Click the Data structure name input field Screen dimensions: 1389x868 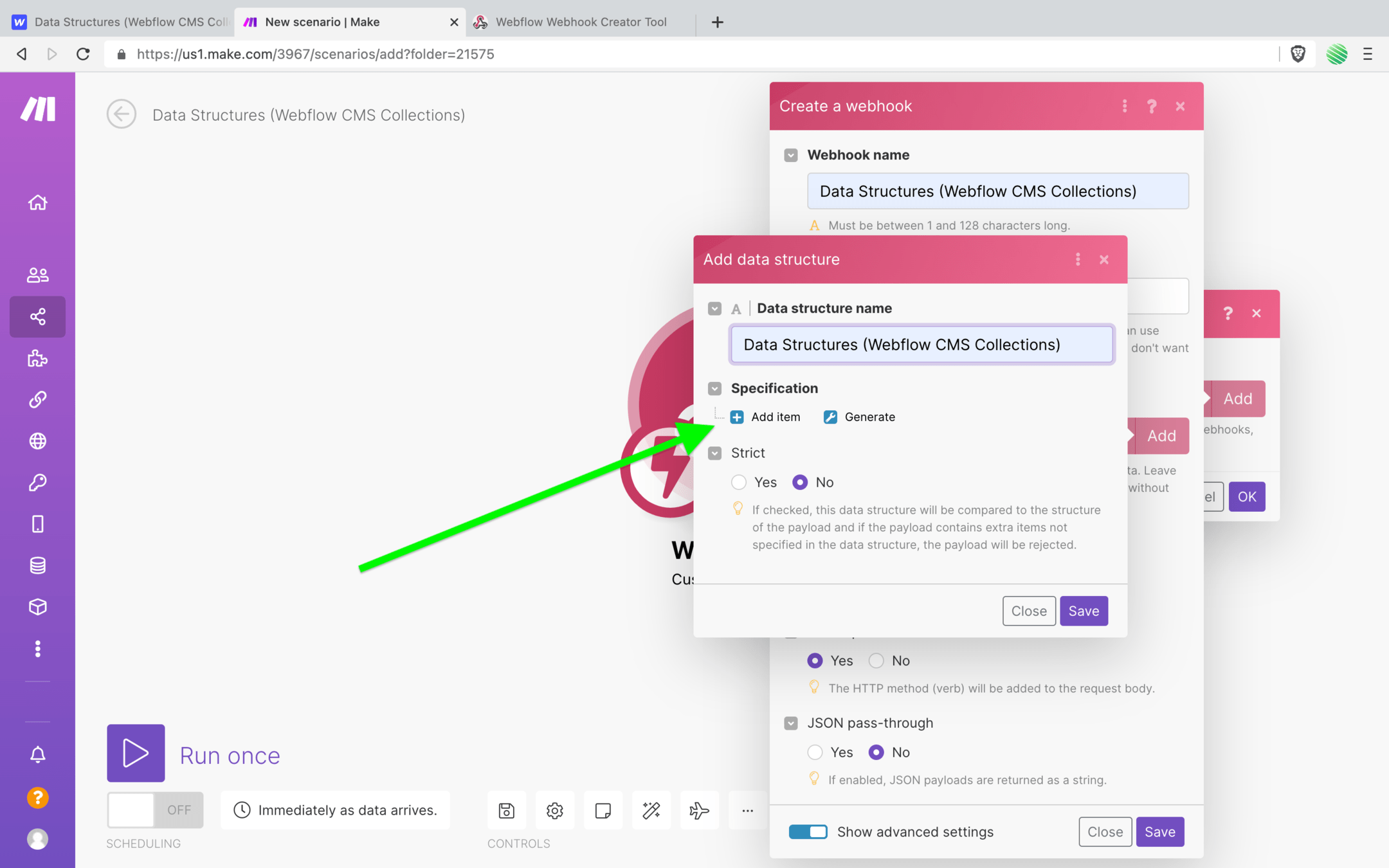click(x=921, y=345)
